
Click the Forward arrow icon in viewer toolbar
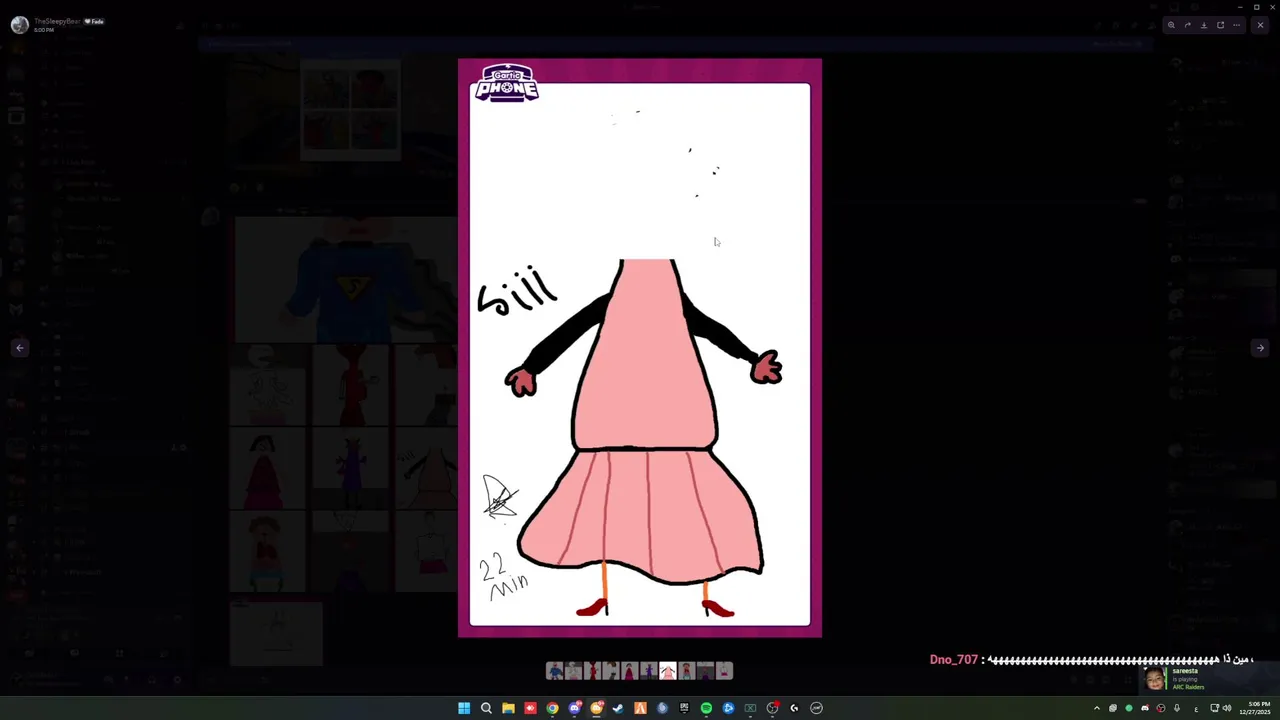(x=1187, y=25)
